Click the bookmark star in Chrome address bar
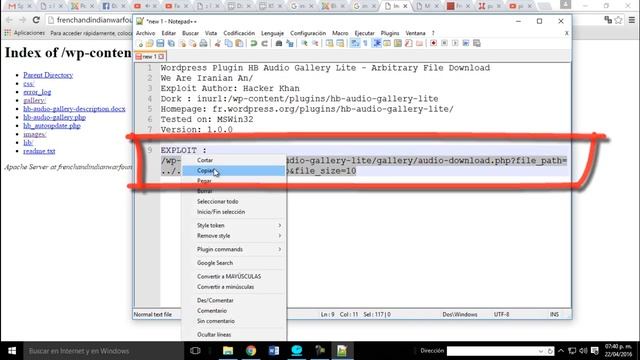 (x=619, y=20)
